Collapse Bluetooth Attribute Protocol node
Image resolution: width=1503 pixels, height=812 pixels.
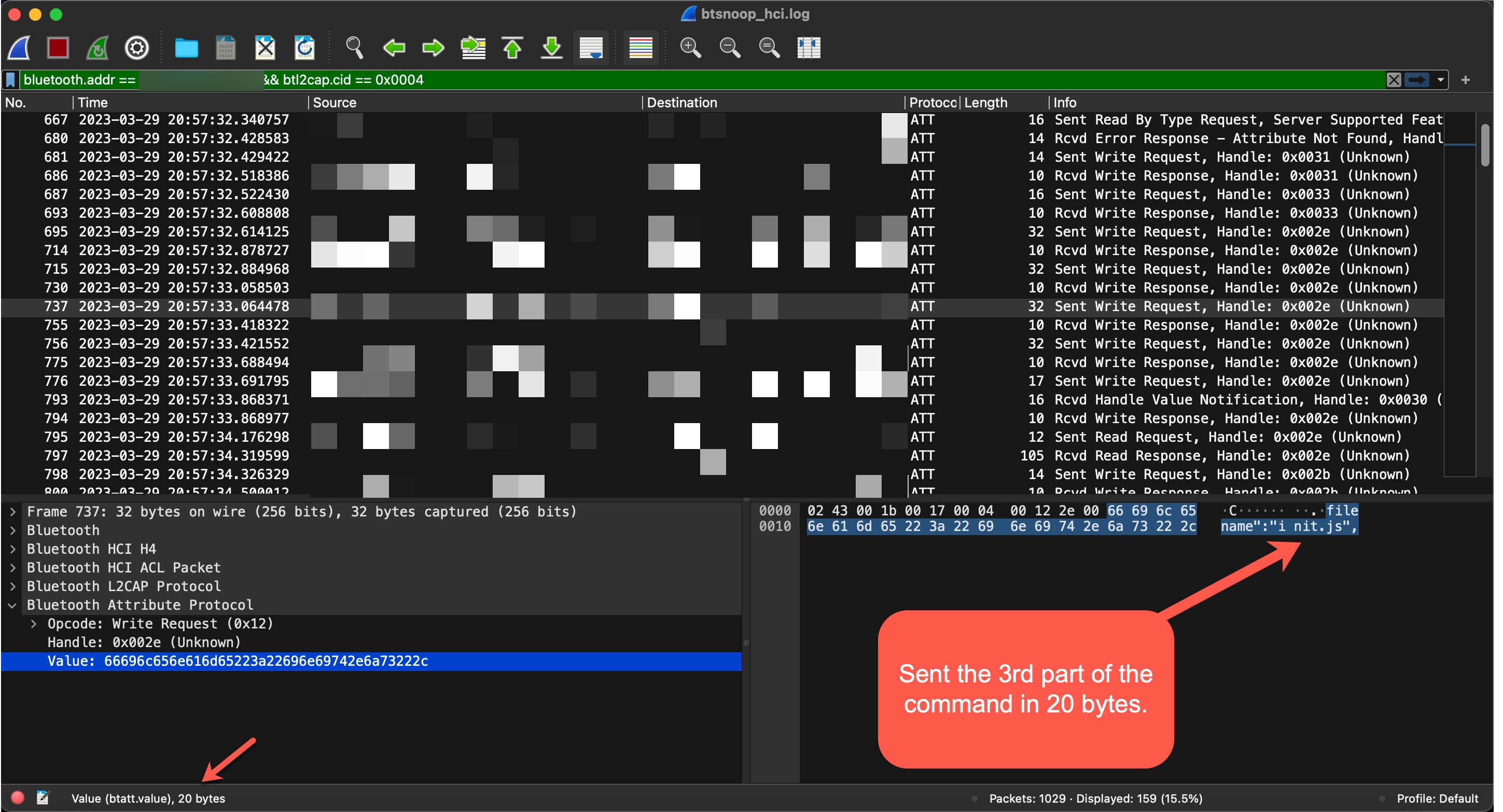(x=13, y=605)
